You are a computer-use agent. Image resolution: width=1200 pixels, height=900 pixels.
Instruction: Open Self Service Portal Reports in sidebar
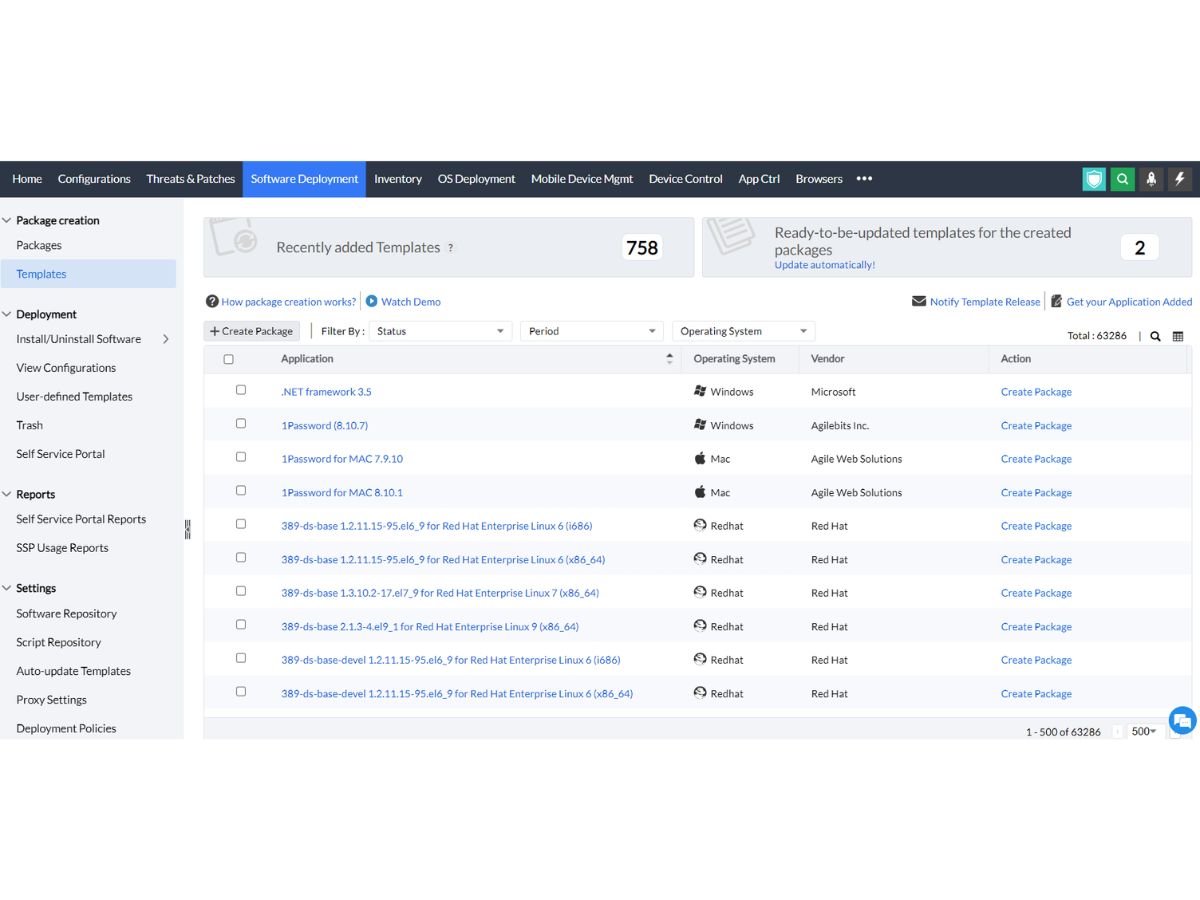tap(81, 519)
